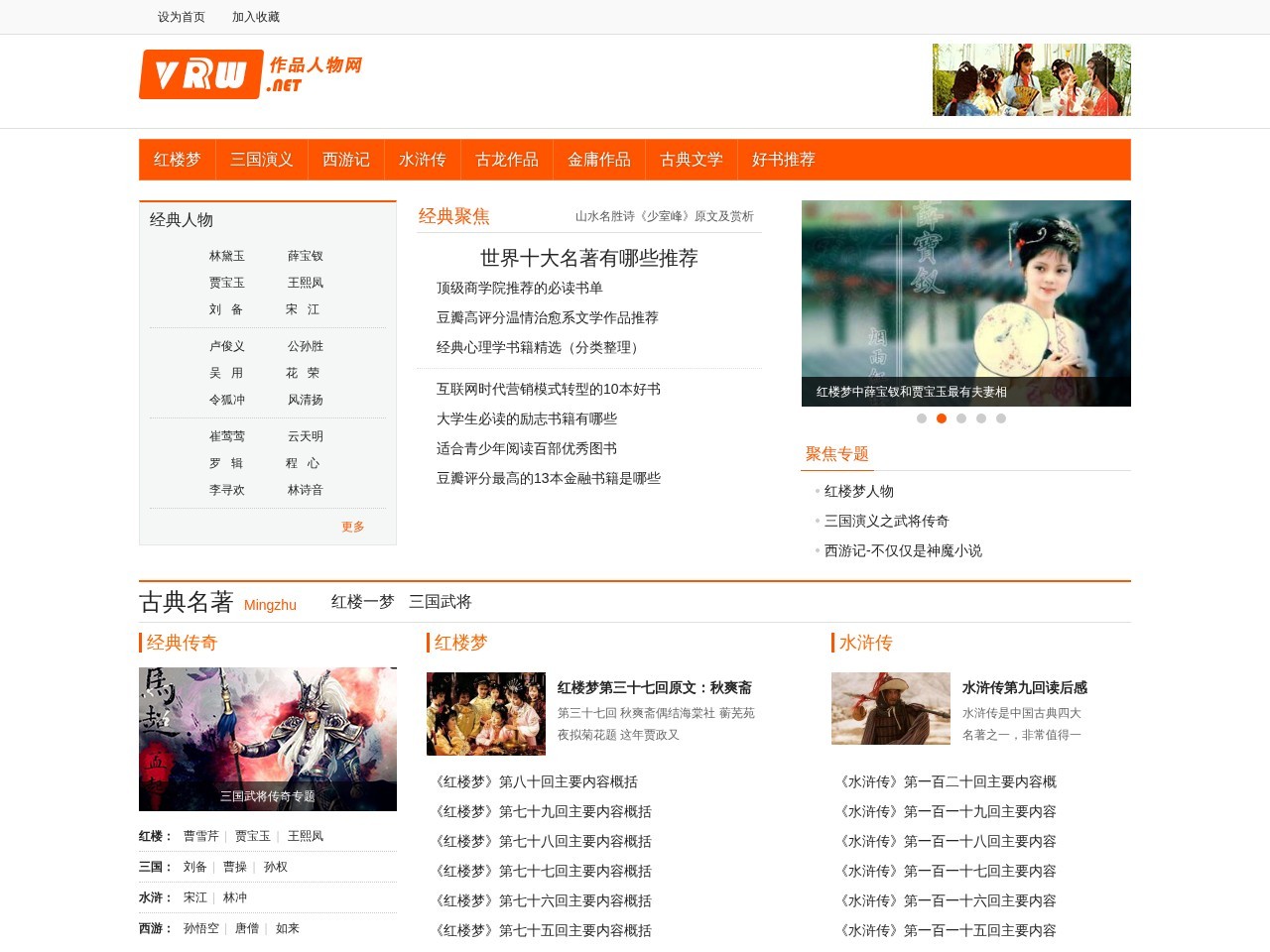The image size is (1270, 952).
Task: Click 加入收藏 at the top
Action: point(254,17)
